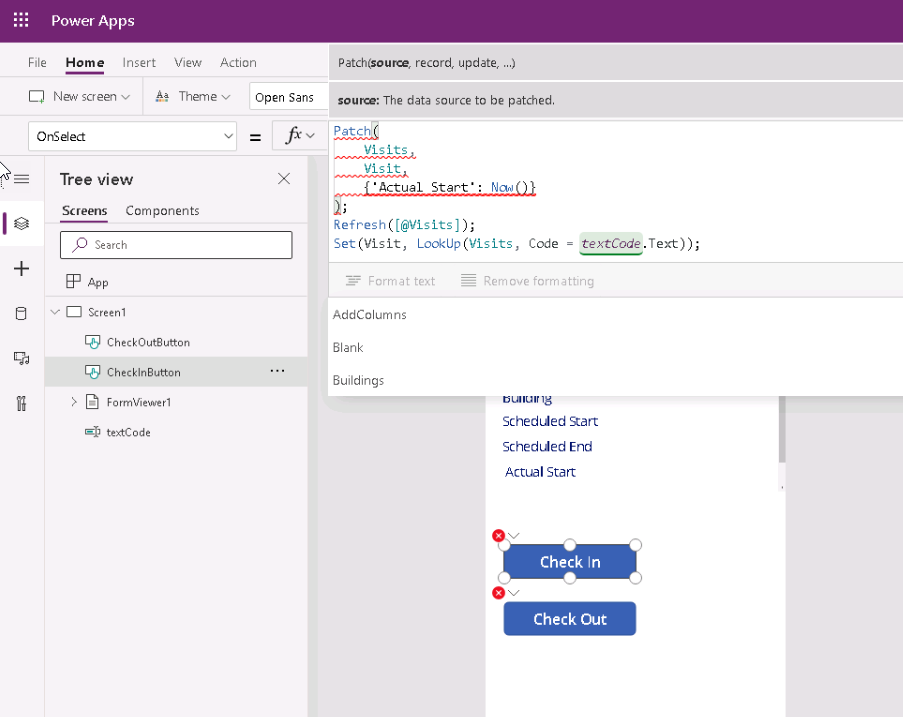Image resolution: width=903 pixels, height=717 pixels.
Task: Toggle the hamburger menu in left rail
Action: [22, 179]
